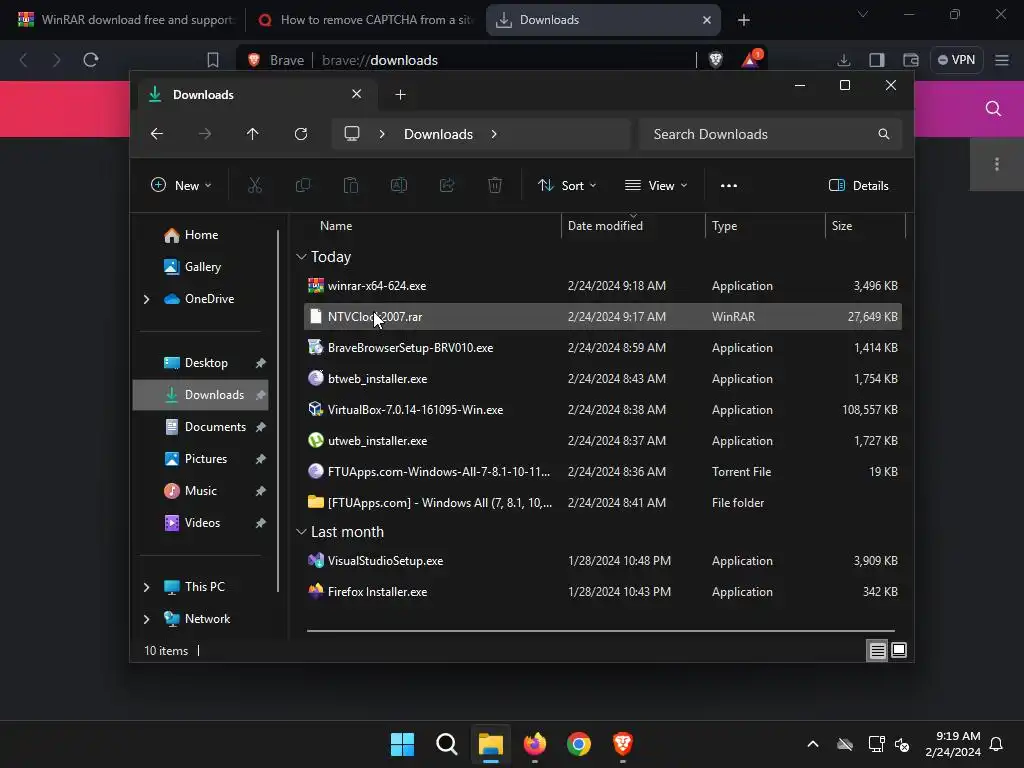
Task: Bookmark this page in Brave
Action: (213, 60)
